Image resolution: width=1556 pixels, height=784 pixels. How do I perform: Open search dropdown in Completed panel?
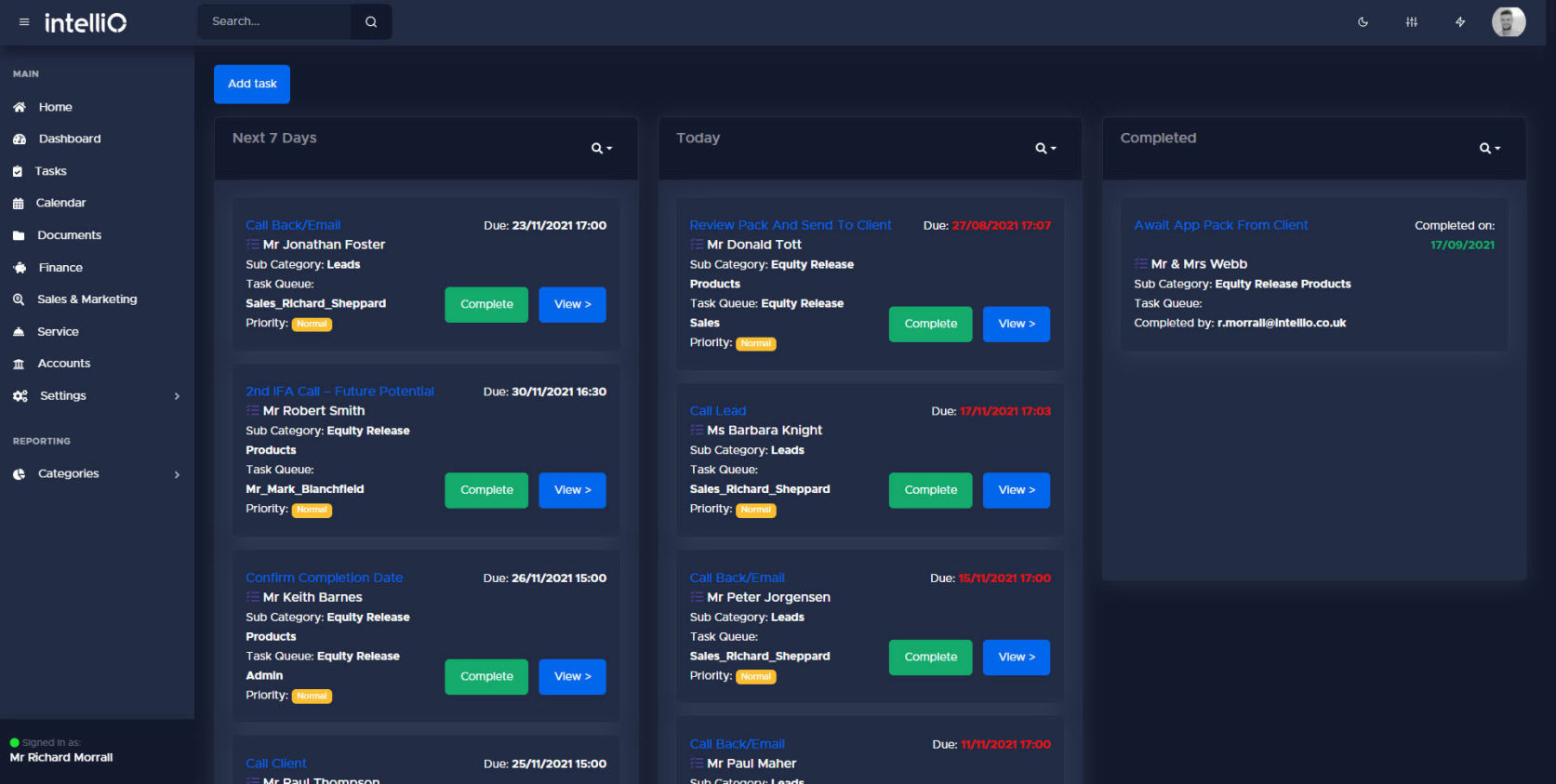(x=1489, y=149)
